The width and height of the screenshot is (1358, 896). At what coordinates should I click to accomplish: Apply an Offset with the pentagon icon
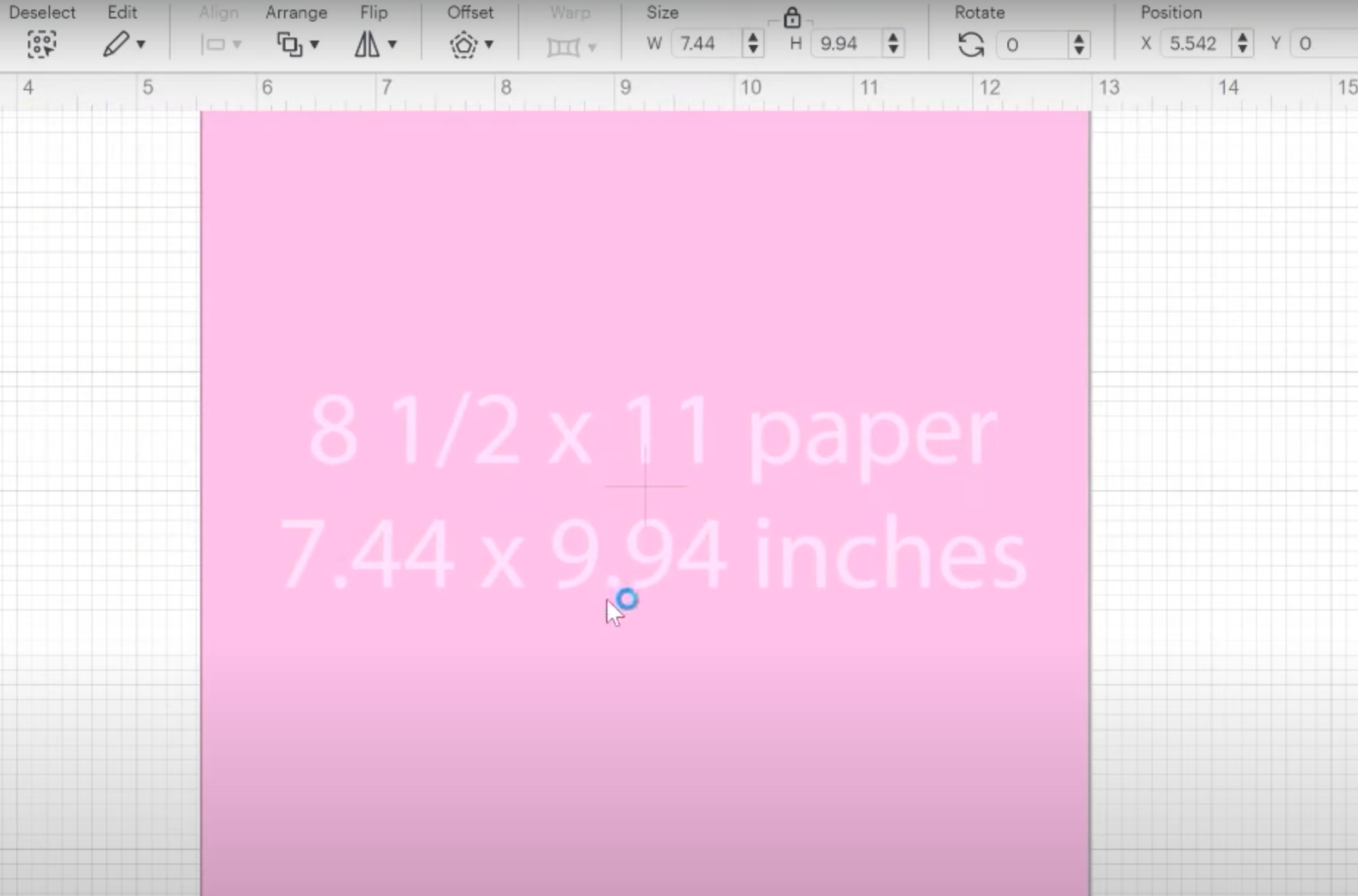463,43
